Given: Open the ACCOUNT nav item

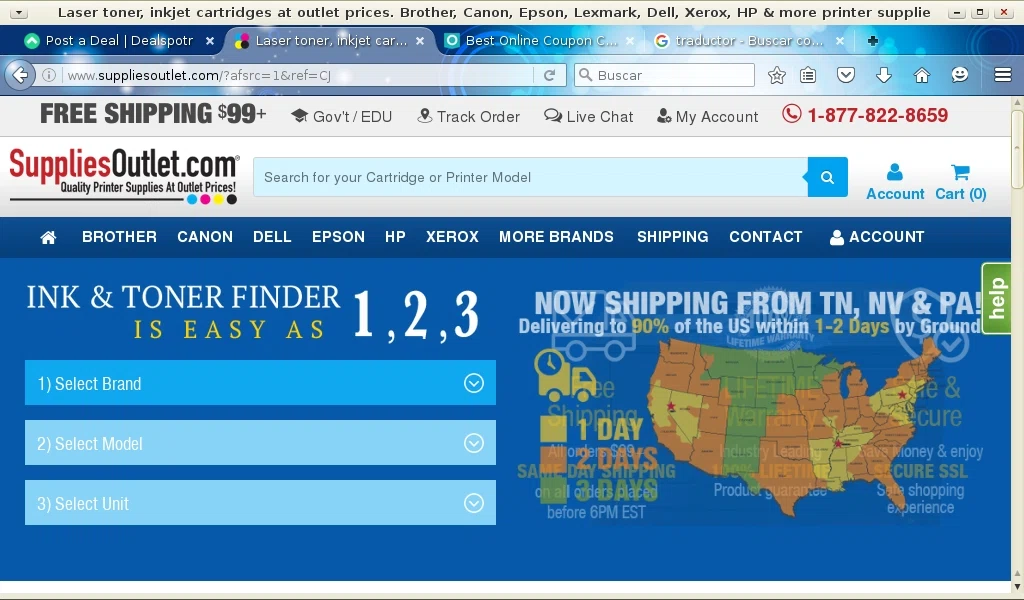Looking at the screenshot, I should tap(877, 237).
